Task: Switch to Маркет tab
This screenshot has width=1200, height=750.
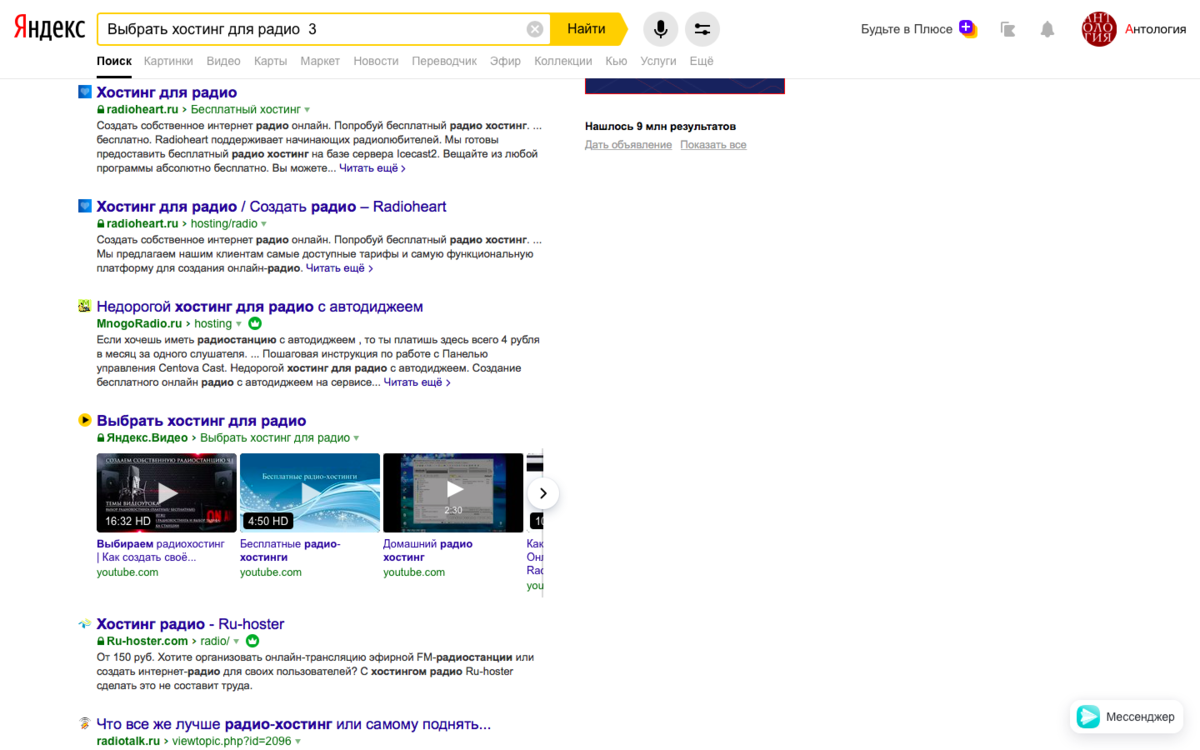Action: (x=320, y=61)
